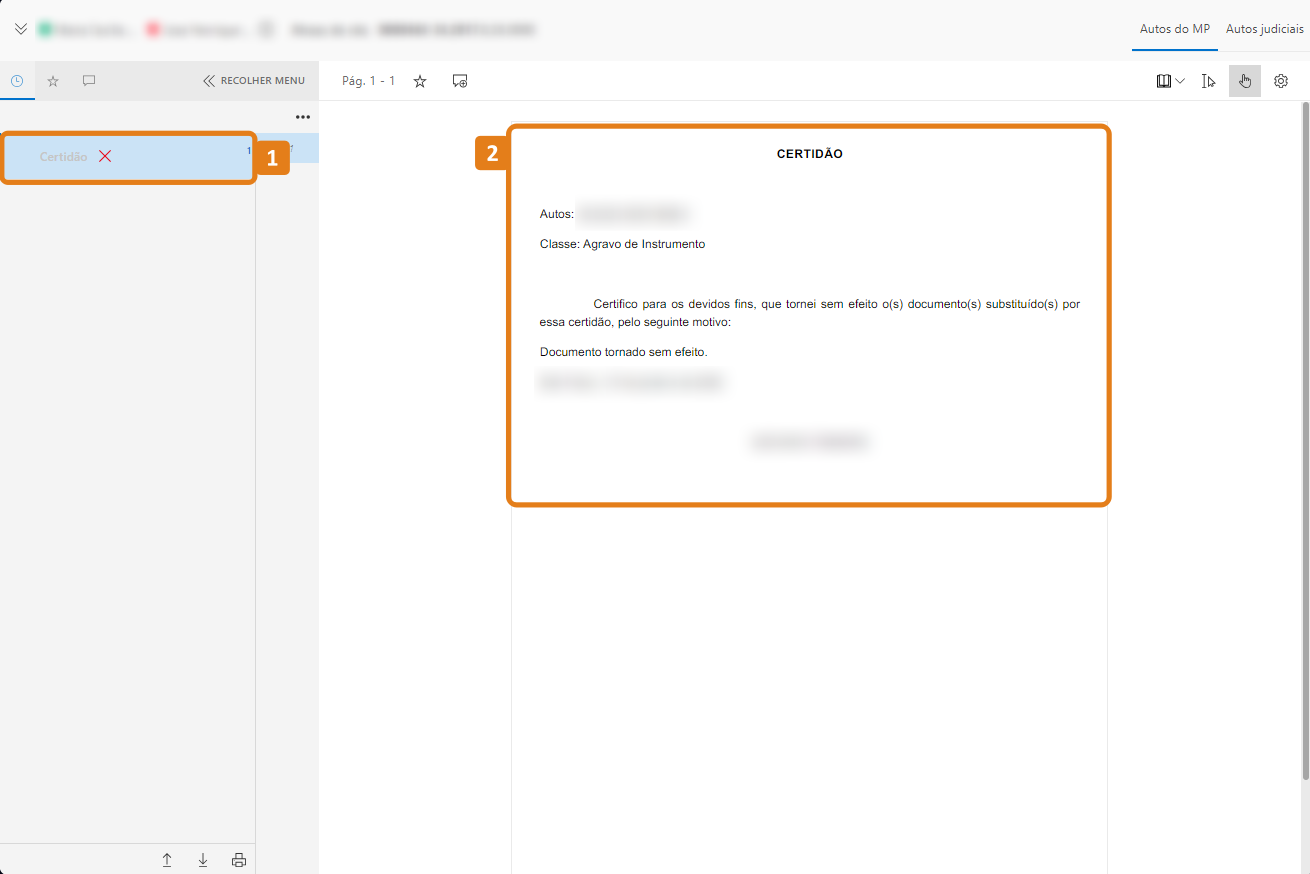Mark page as favorite with star

(x=420, y=81)
